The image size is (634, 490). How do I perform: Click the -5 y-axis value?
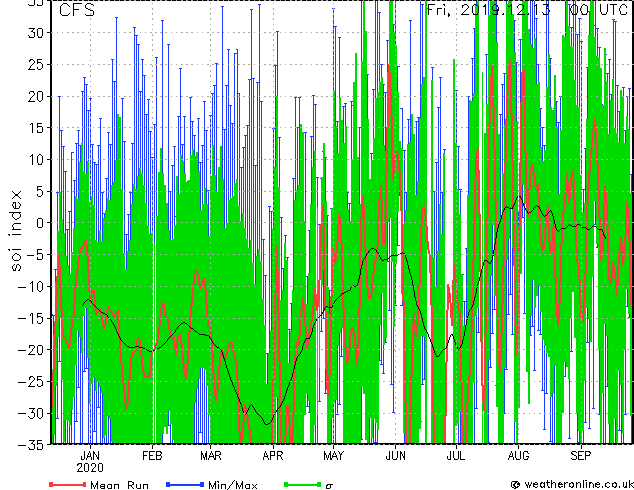pyautogui.click(x=35, y=255)
